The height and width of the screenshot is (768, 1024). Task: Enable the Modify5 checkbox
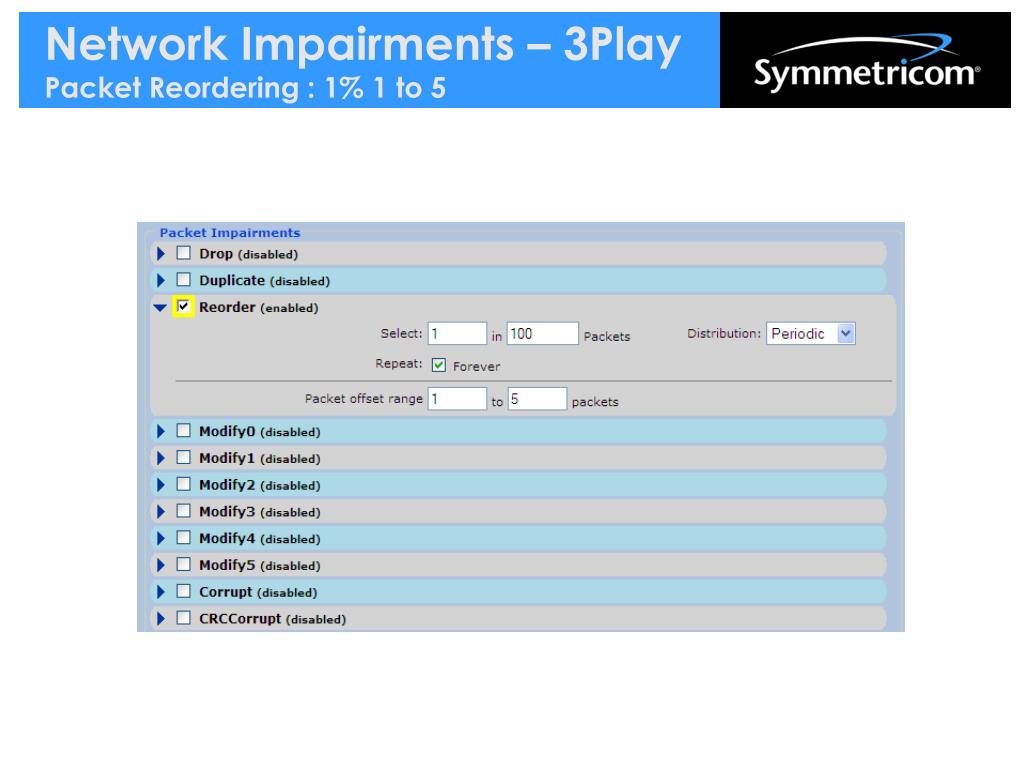[x=184, y=564]
